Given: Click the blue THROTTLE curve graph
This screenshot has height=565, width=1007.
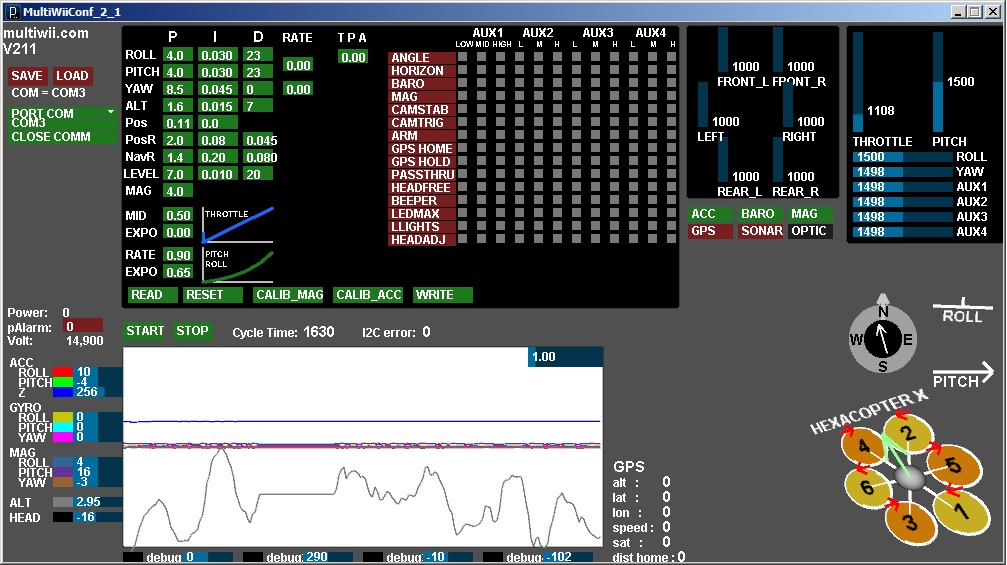Looking at the screenshot, I should 237,224.
